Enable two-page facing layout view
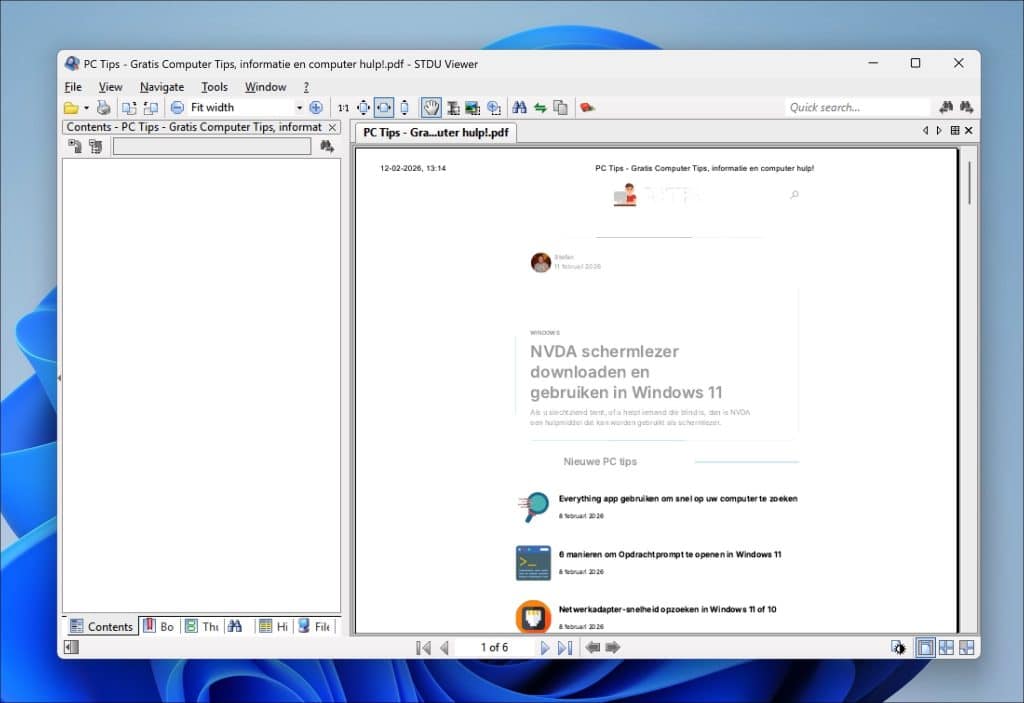This screenshot has height=703, width=1024. pos(945,647)
